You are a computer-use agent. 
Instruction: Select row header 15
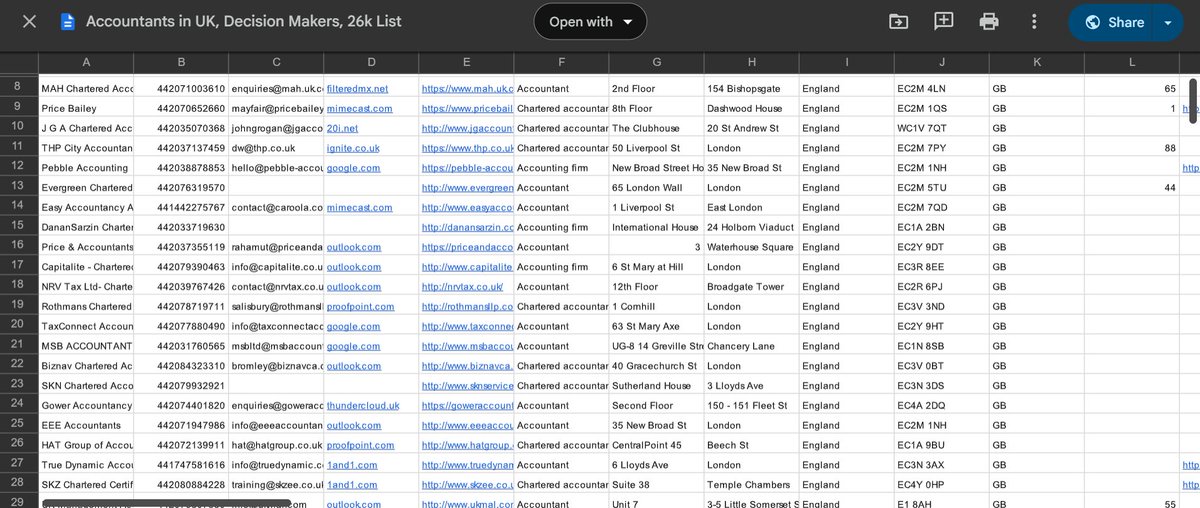[x=18, y=227]
